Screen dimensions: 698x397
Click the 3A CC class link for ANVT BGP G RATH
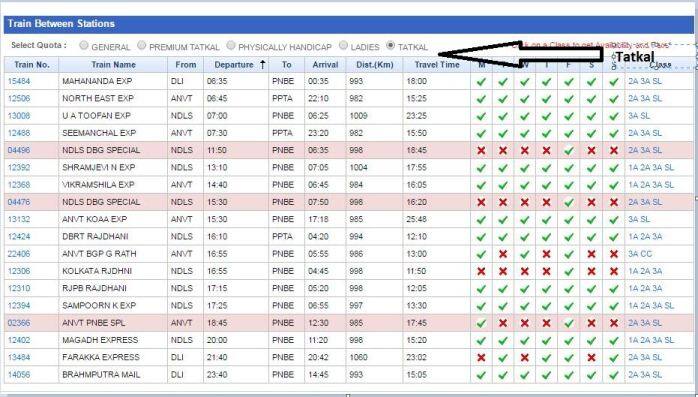pos(640,254)
